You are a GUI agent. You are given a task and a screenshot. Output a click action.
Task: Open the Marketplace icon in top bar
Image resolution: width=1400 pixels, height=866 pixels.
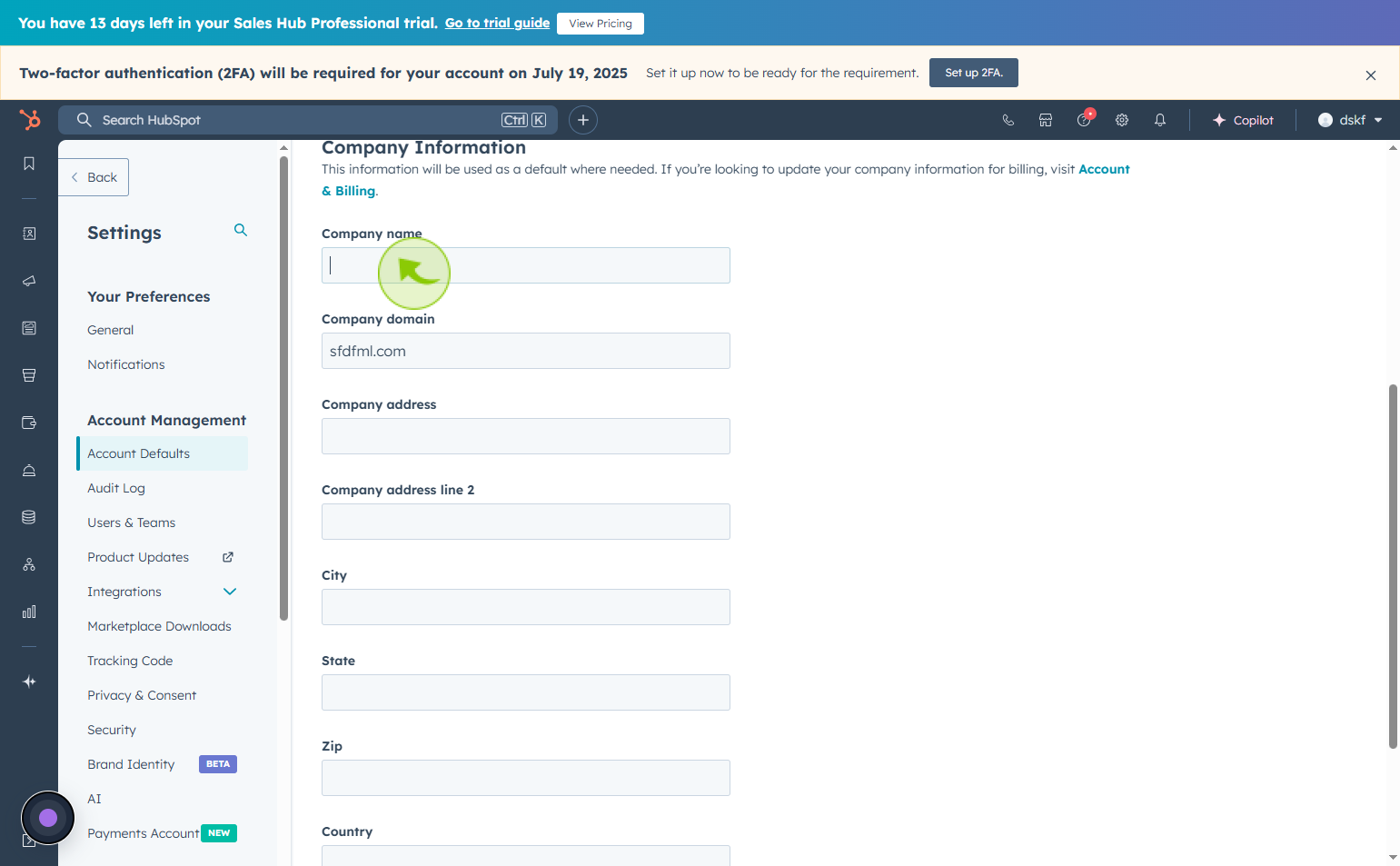click(x=1046, y=120)
